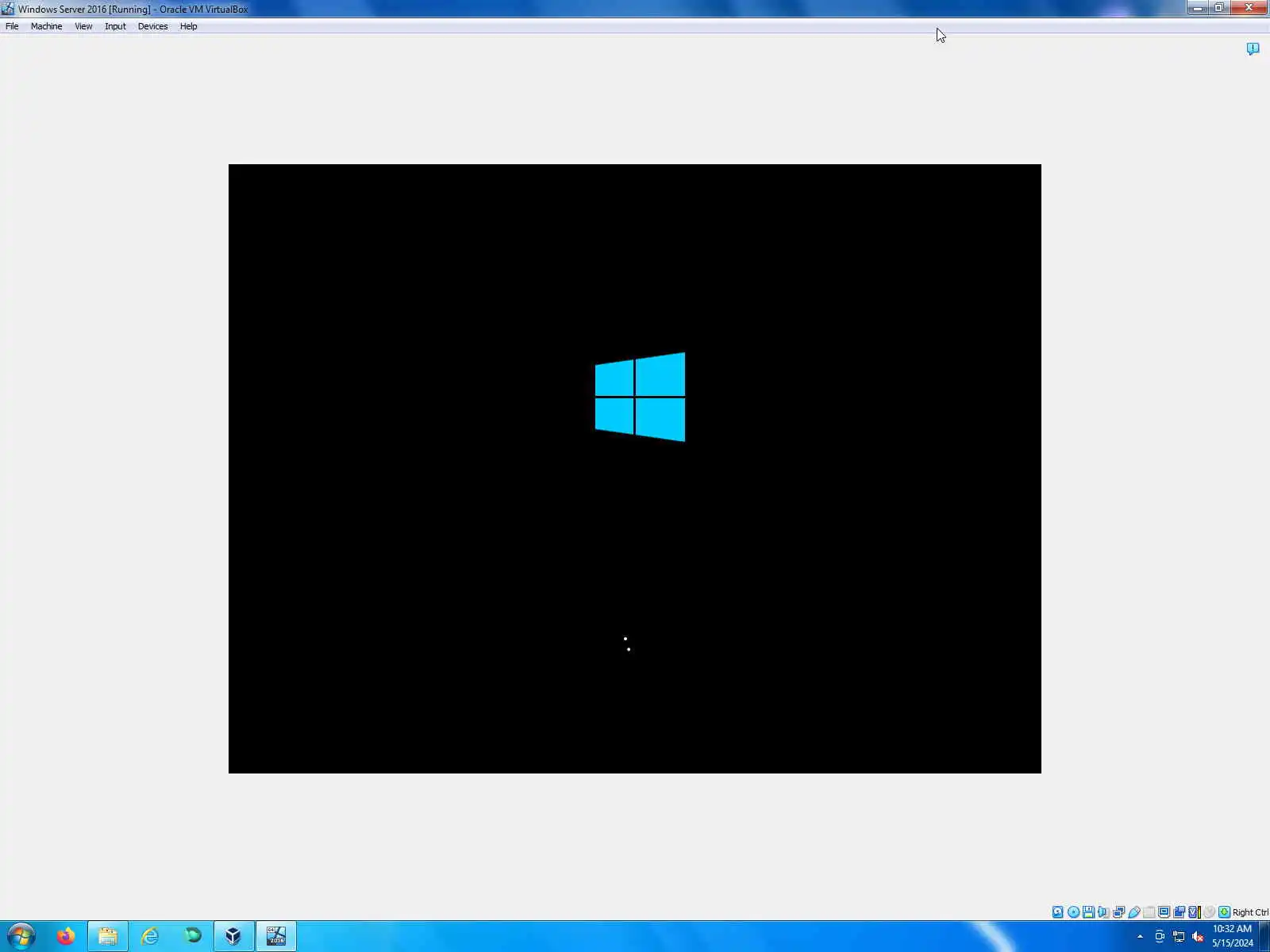Close the VirtualBox VM window

click(1249, 8)
